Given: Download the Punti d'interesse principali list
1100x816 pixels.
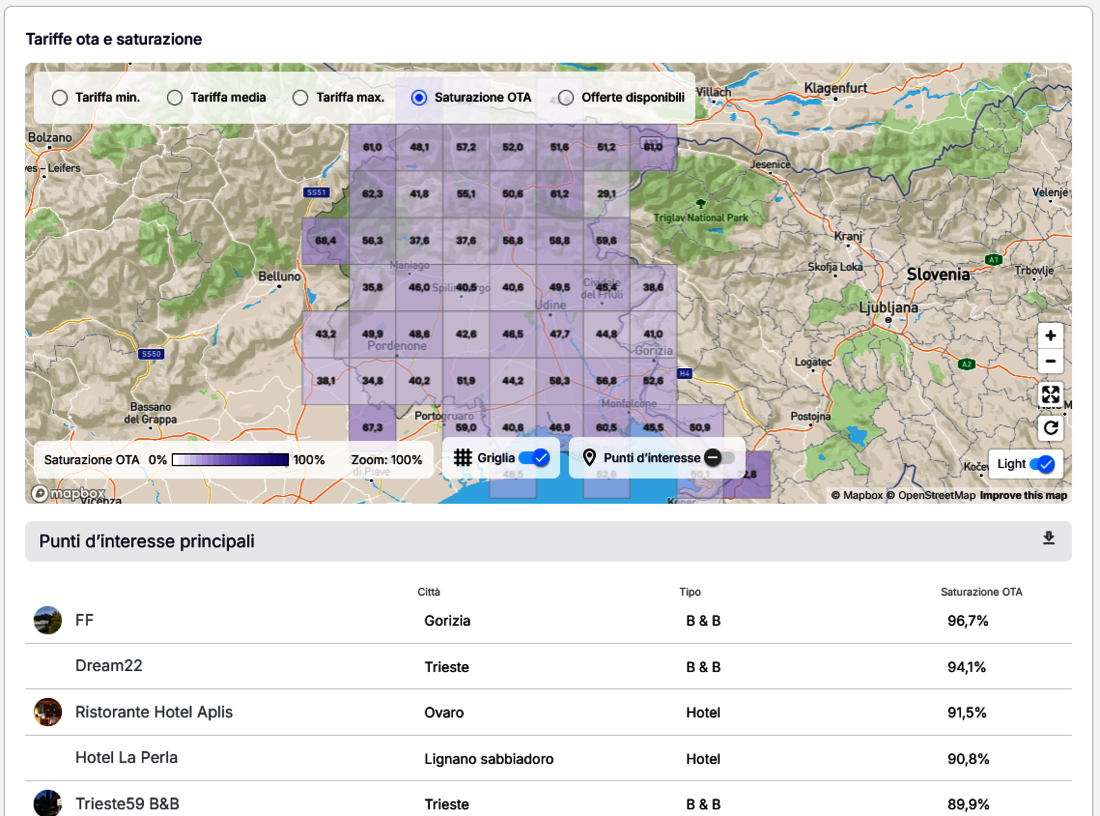Looking at the screenshot, I should click(x=1048, y=539).
